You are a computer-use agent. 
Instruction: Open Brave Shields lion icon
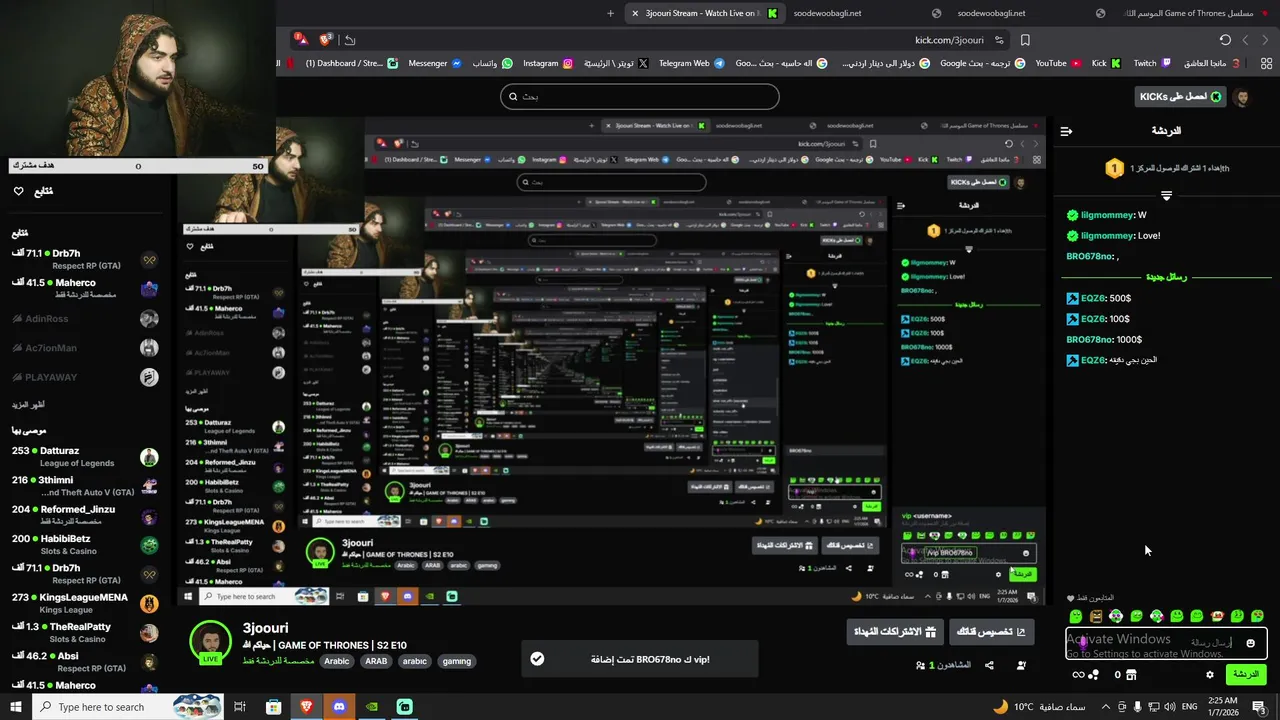[x=325, y=40]
